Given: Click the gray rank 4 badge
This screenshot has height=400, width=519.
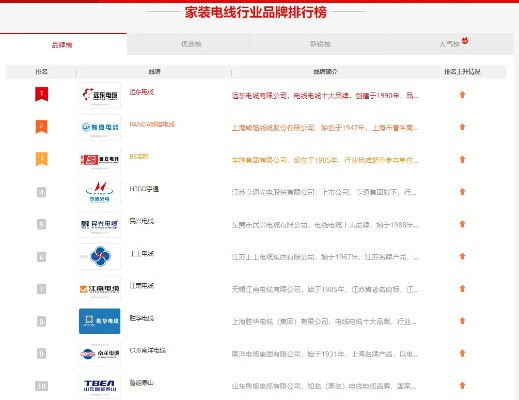Looking at the screenshot, I should (x=41, y=192).
